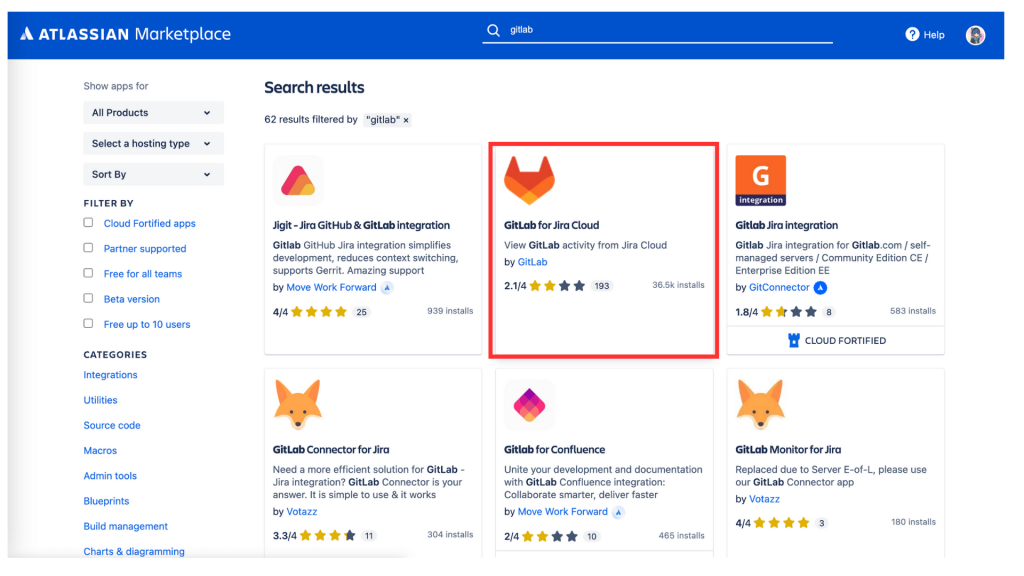Open the Gitlab Jira integration title
Viewport: 1024px width, 576px height.
click(x=786, y=225)
